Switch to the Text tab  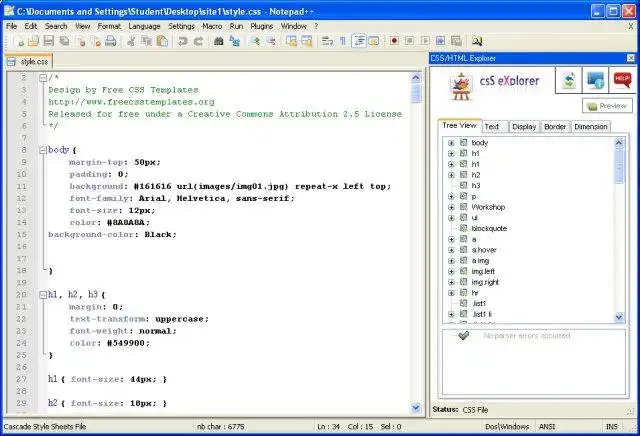tap(495, 127)
